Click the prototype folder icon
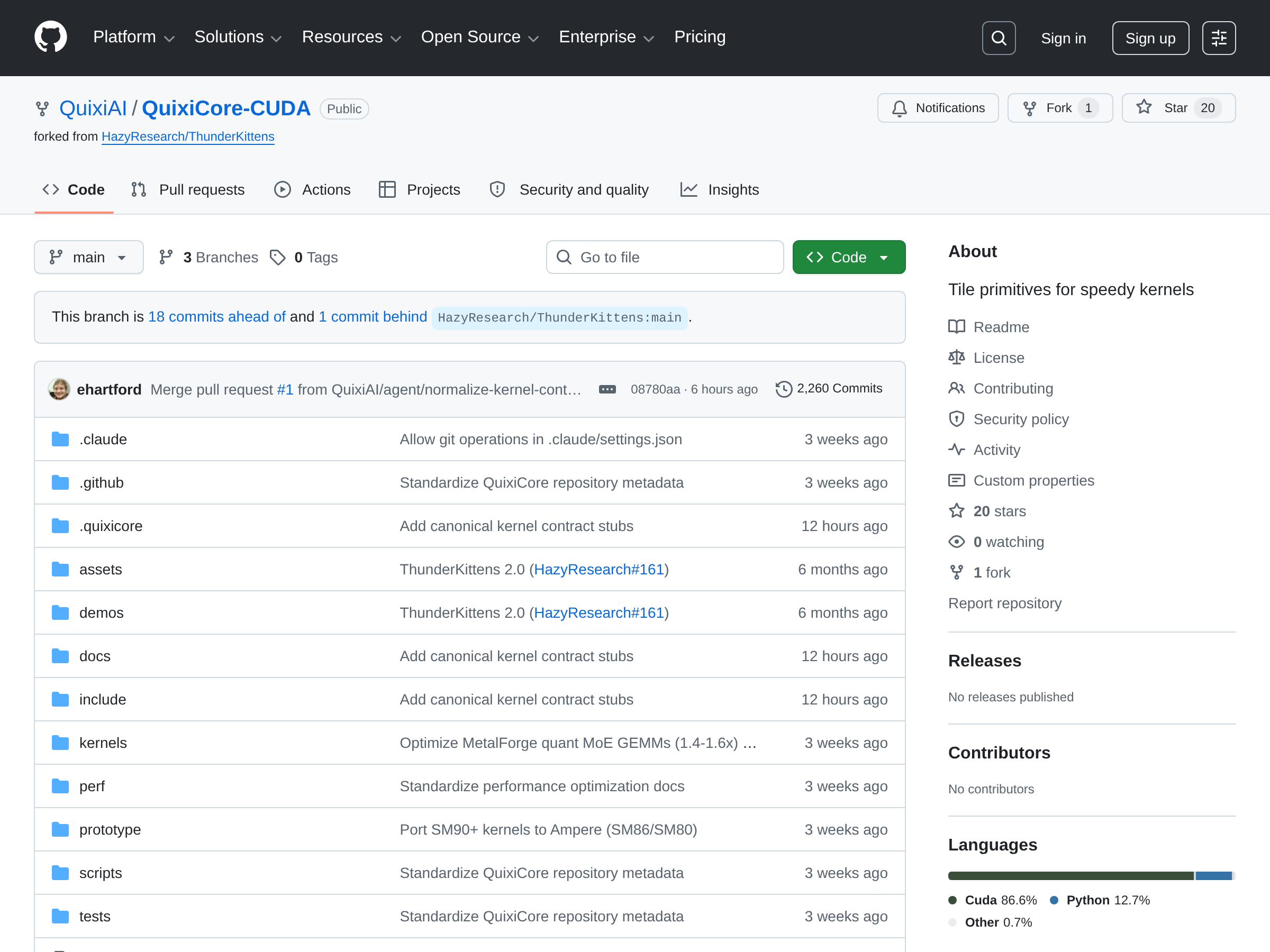Screen dimensions: 1270x952 tap(60, 829)
